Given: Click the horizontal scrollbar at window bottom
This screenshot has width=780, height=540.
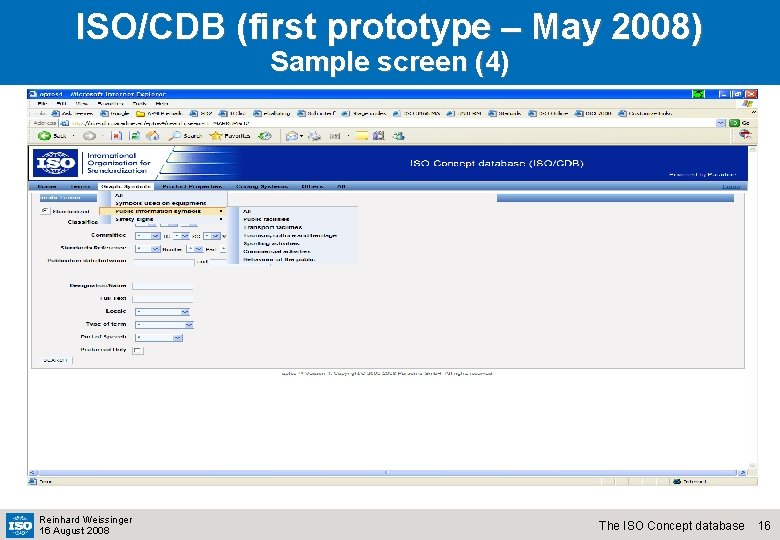Looking at the screenshot, I should 387,472.
